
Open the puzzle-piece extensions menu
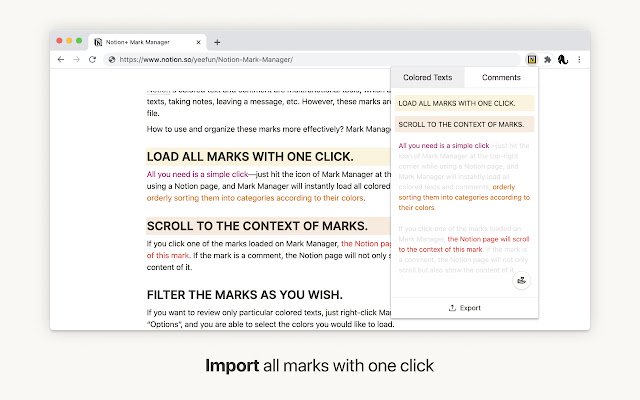click(548, 60)
